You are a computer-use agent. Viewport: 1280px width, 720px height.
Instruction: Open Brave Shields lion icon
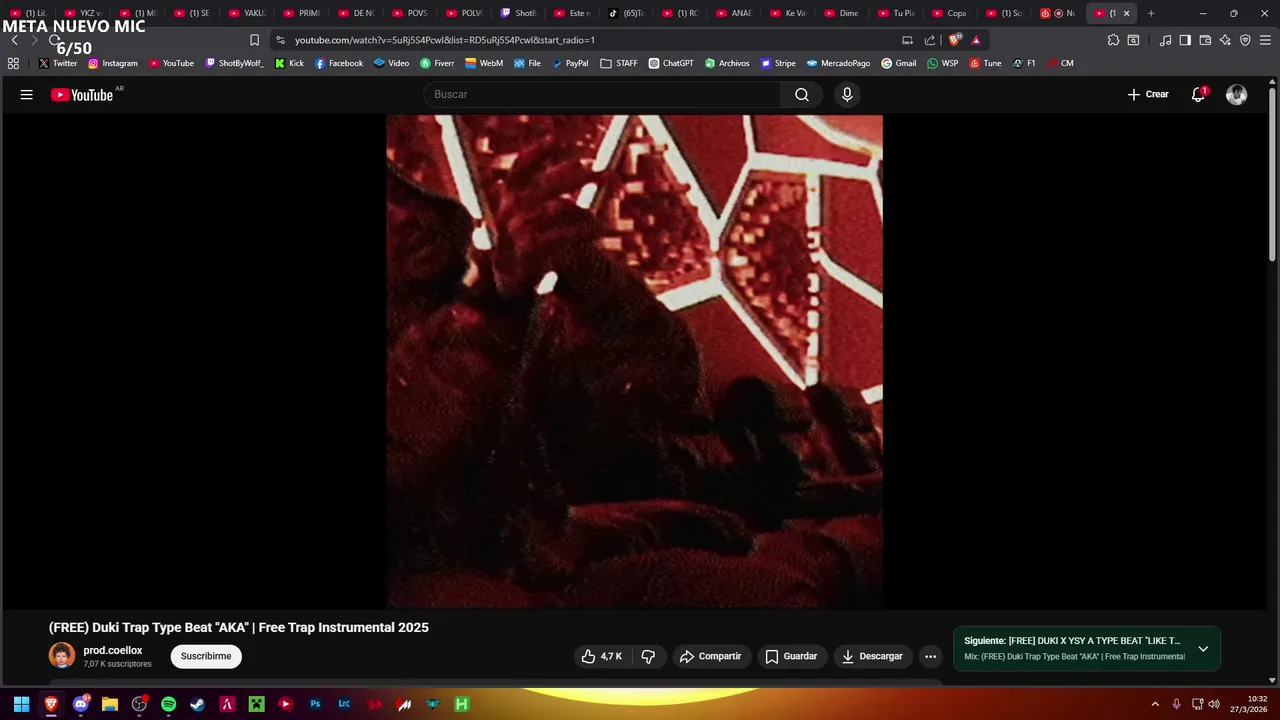[955, 40]
